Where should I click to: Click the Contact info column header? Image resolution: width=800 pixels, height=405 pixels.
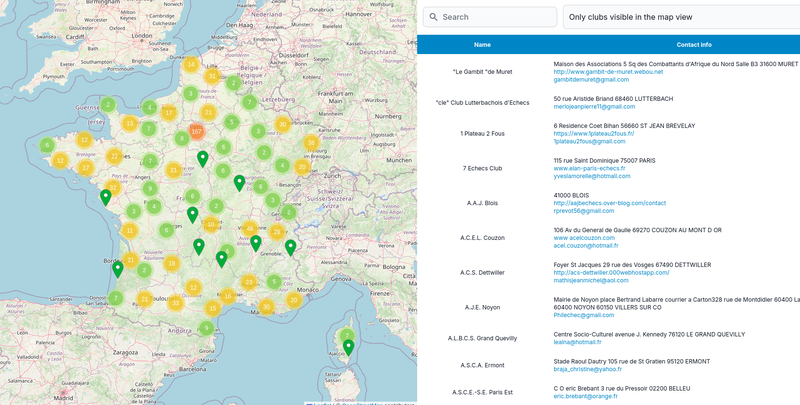point(694,45)
